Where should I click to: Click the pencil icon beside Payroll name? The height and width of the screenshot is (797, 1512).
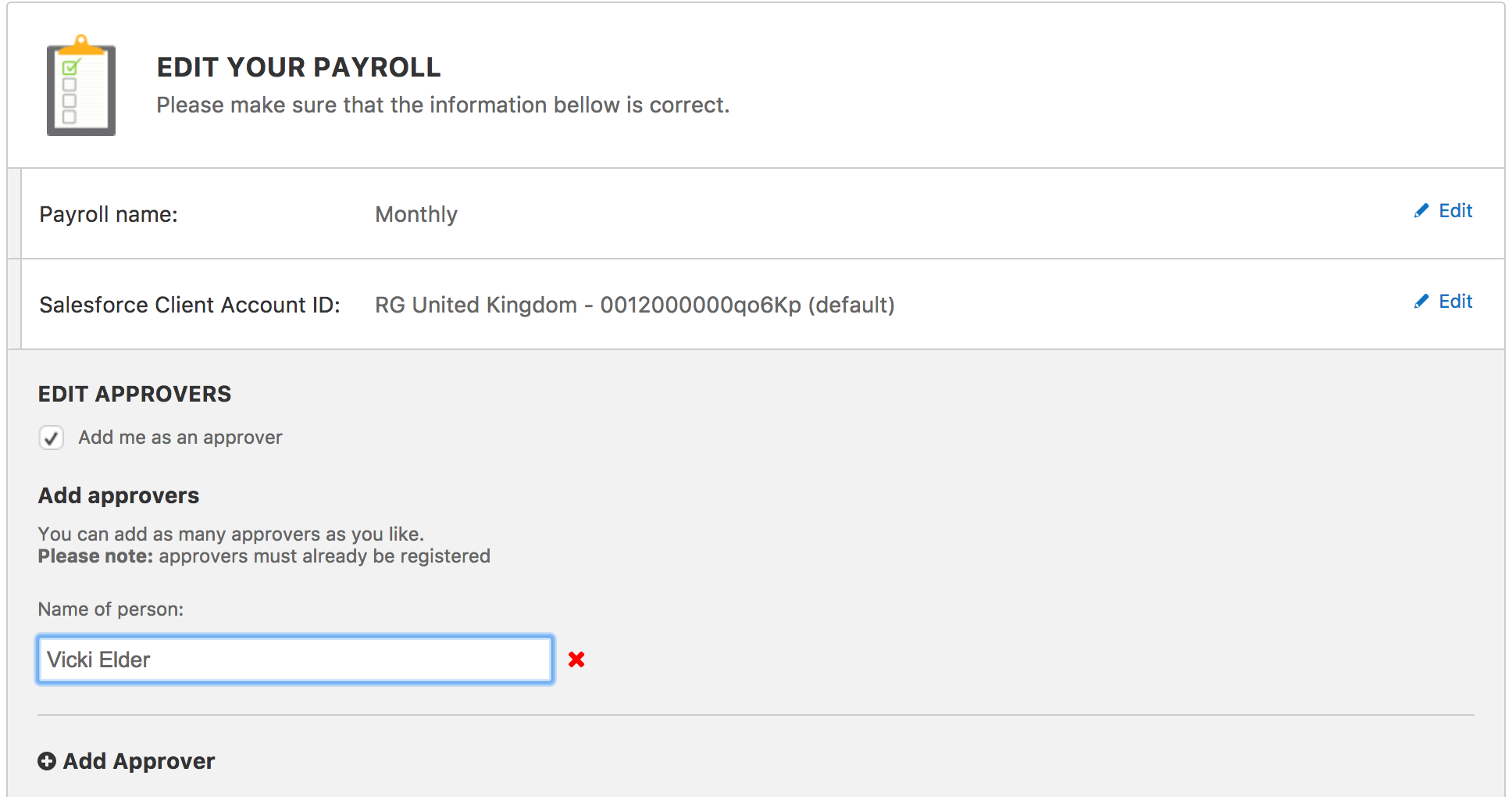tap(1421, 211)
